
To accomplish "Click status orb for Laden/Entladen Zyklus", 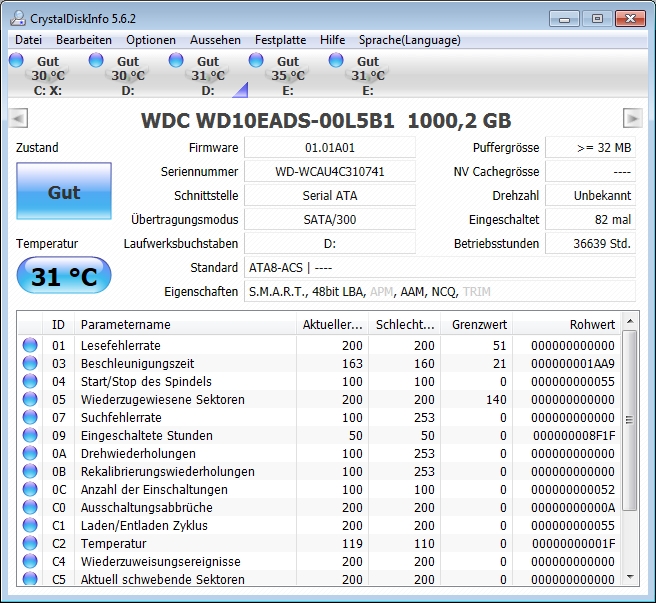I will [x=30, y=525].
